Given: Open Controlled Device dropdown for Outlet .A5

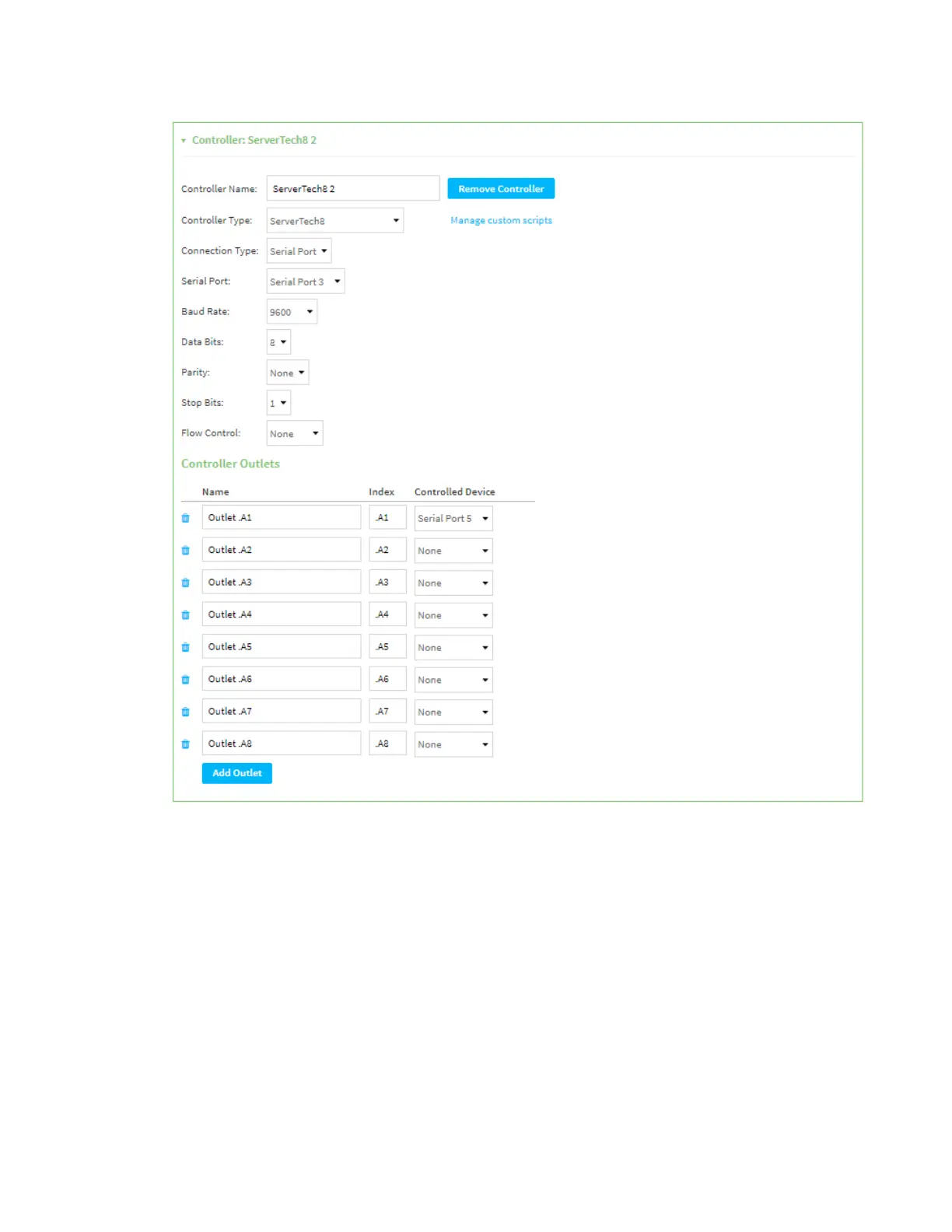Looking at the screenshot, I should [x=453, y=647].
